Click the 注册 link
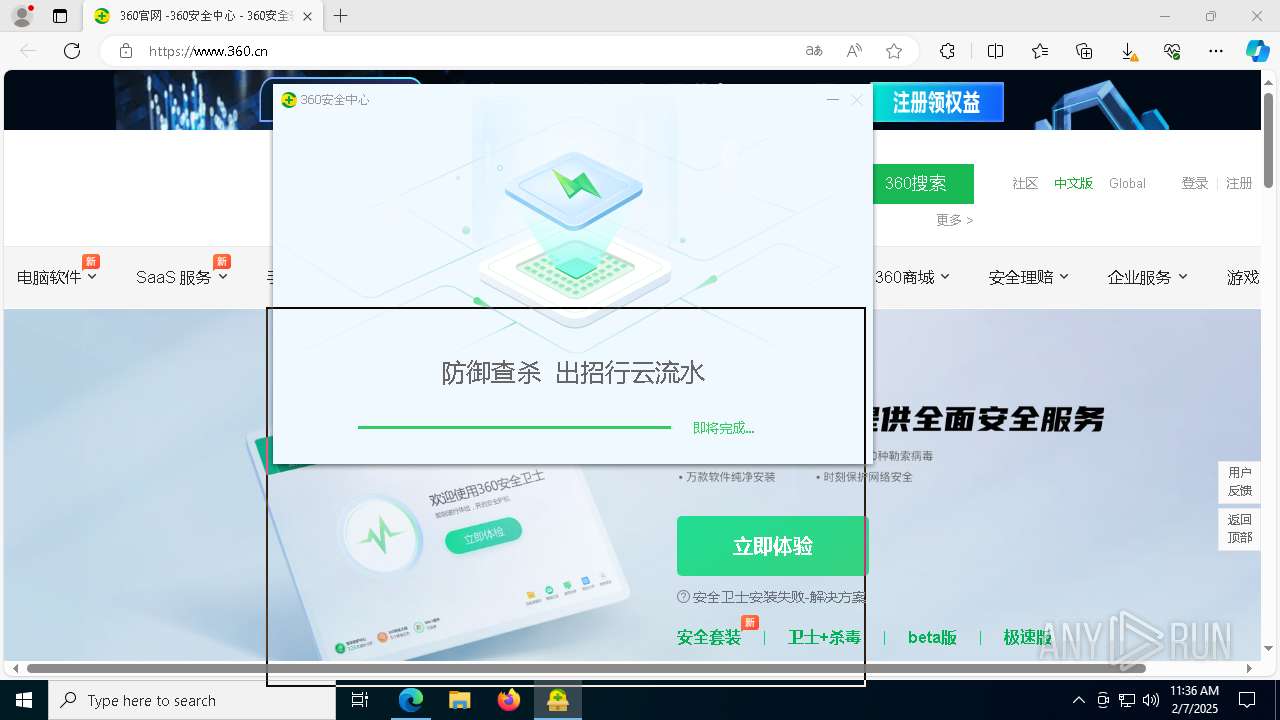1280x720 pixels. coord(1239,184)
